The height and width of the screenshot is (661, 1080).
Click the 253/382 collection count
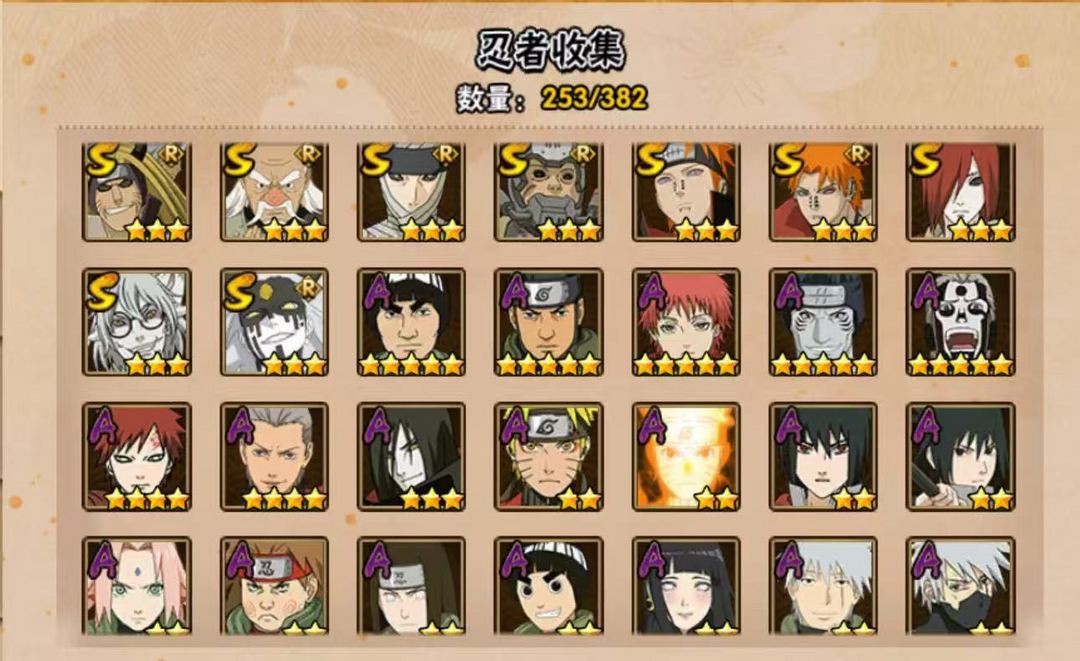click(594, 98)
